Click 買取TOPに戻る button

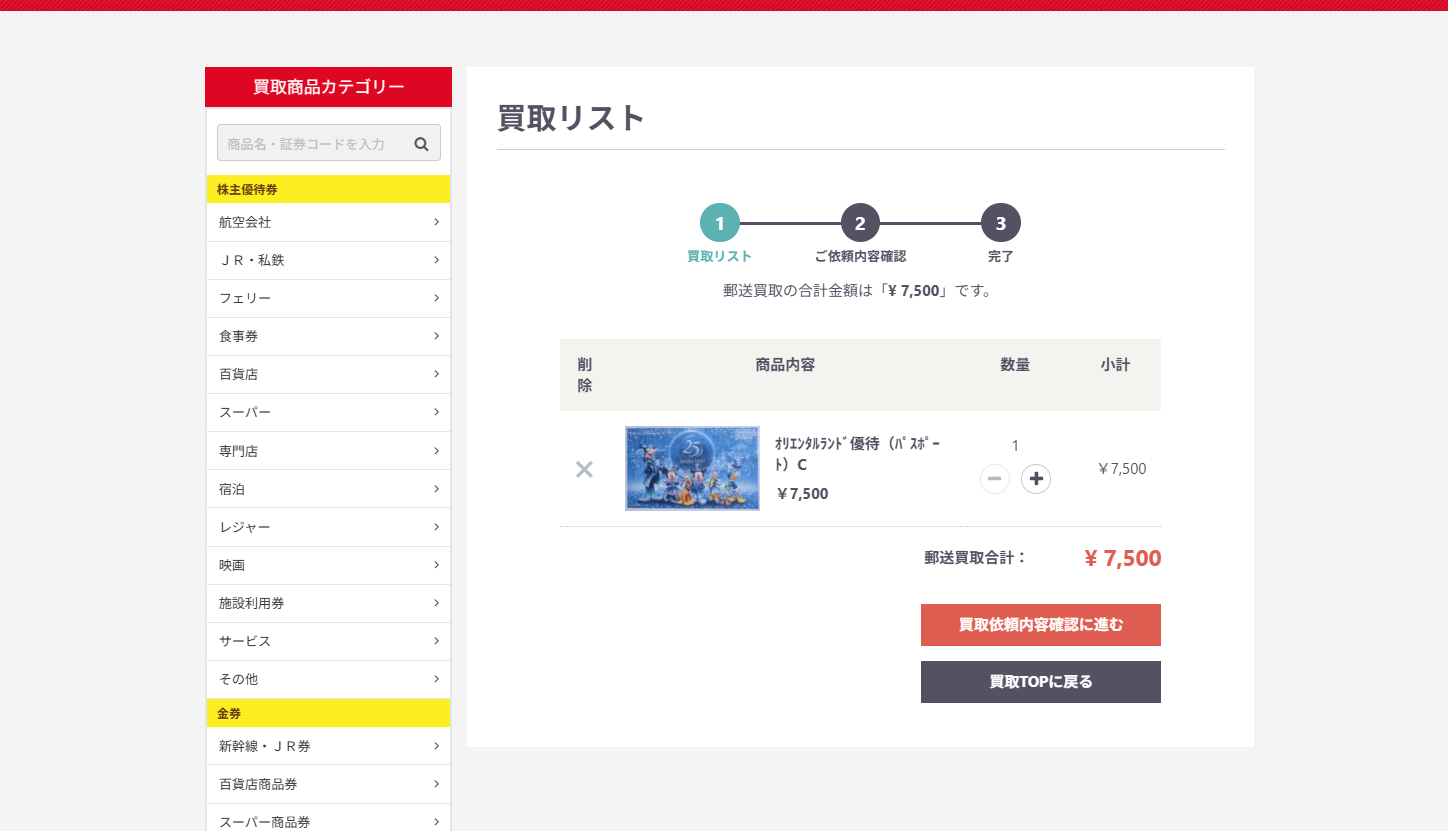point(1041,682)
